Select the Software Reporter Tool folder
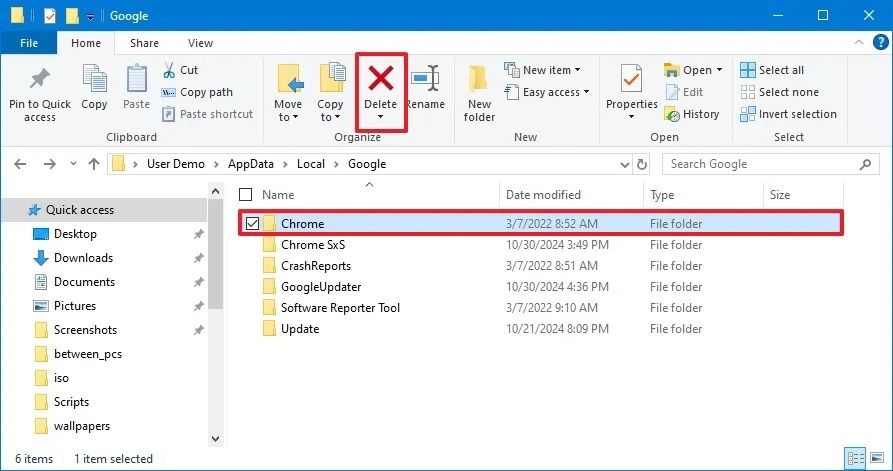 click(340, 308)
